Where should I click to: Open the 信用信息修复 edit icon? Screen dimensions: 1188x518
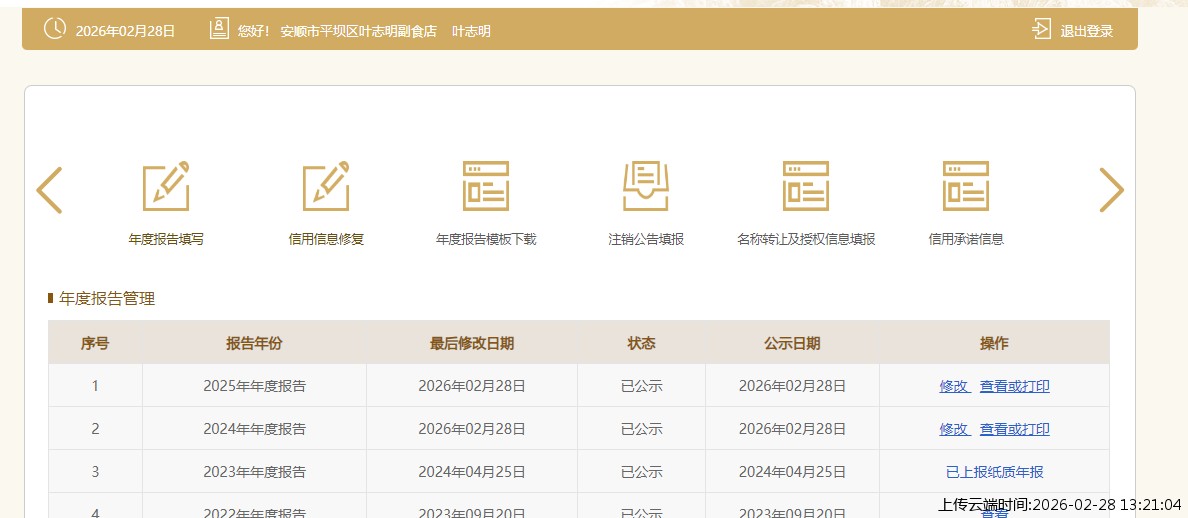point(326,186)
